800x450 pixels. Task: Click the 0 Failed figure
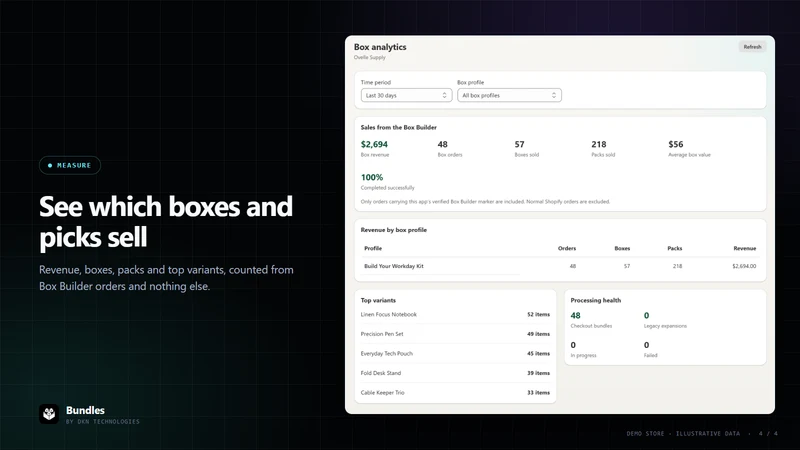646,345
